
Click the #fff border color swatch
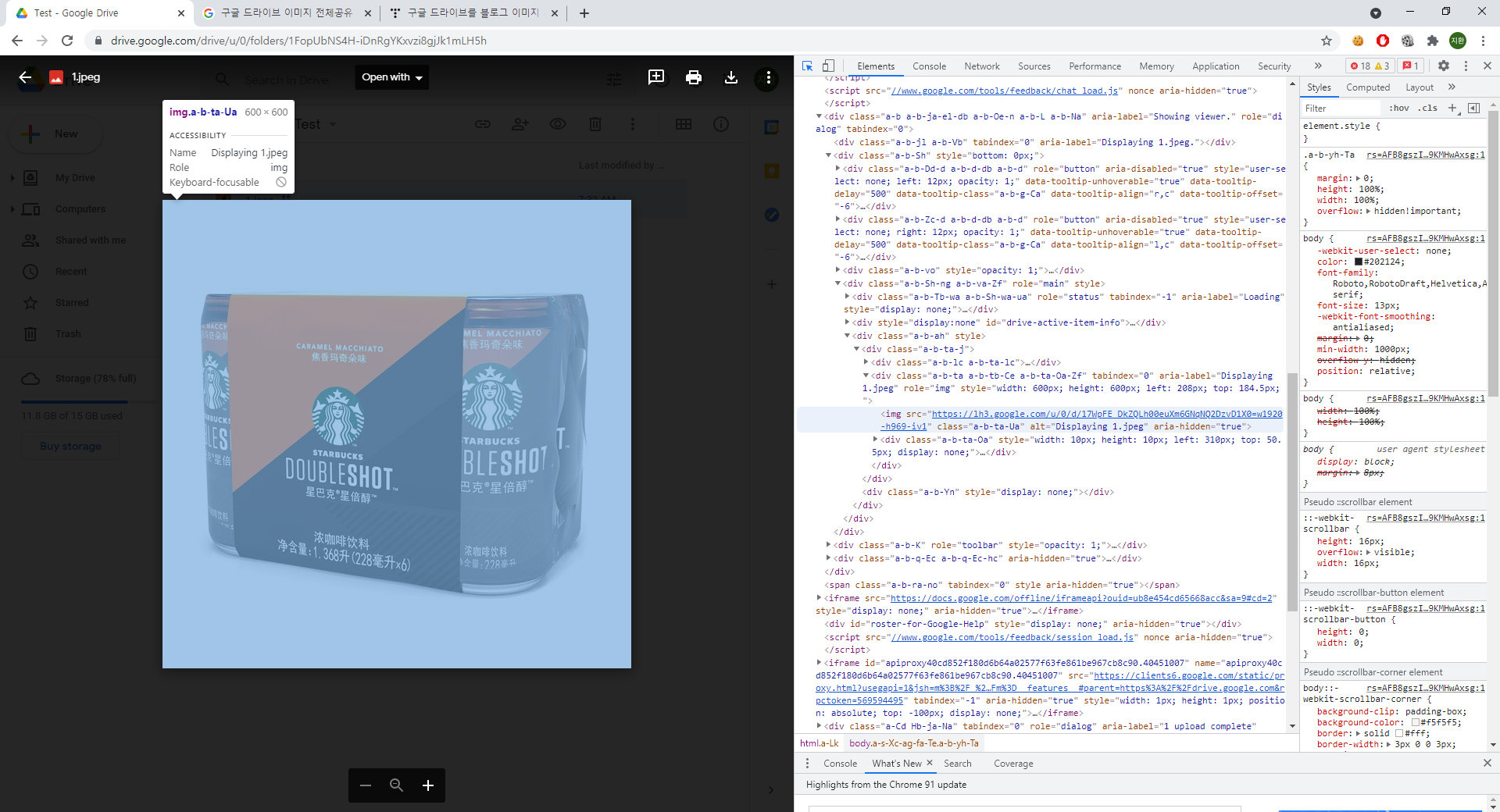[x=1399, y=734]
